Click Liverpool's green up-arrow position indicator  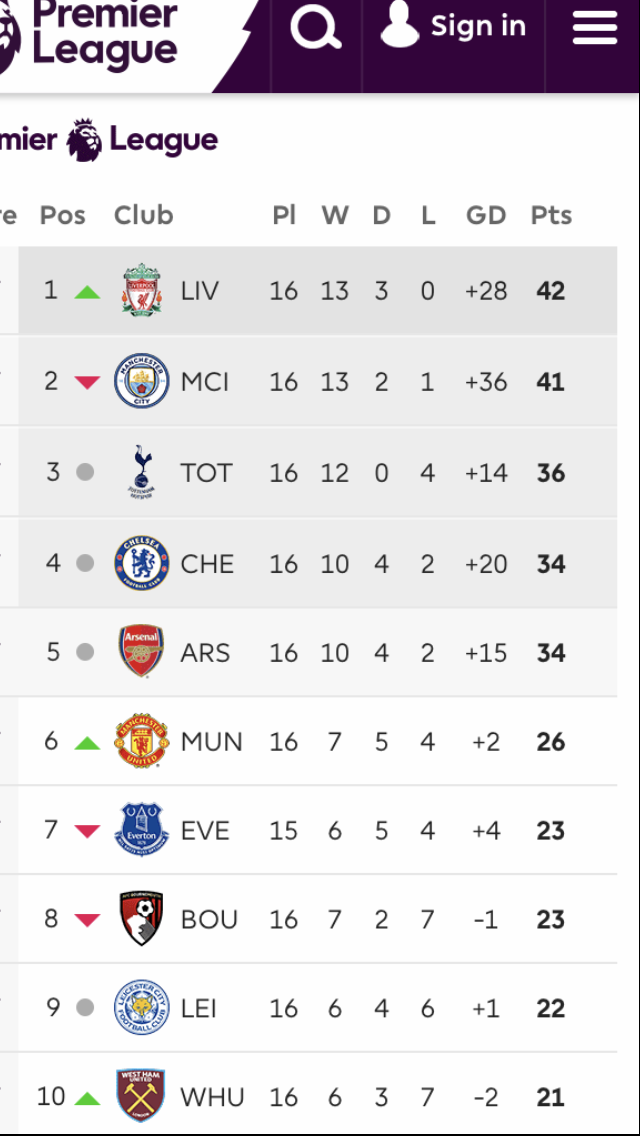point(88,292)
